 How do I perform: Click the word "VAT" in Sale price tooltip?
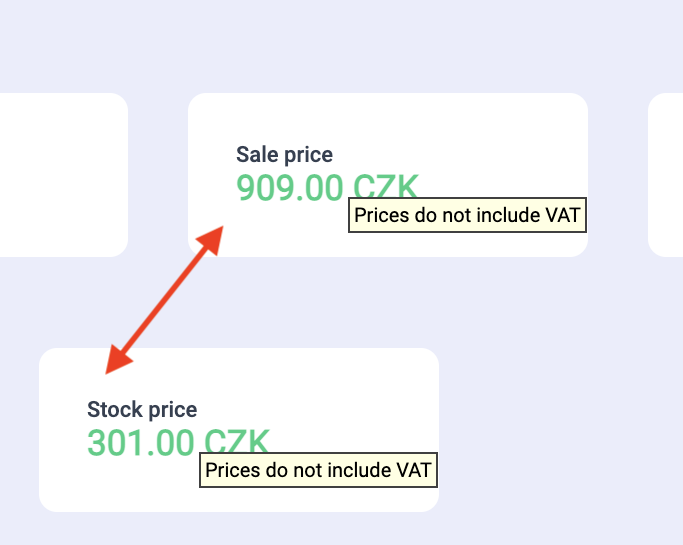[x=562, y=215]
